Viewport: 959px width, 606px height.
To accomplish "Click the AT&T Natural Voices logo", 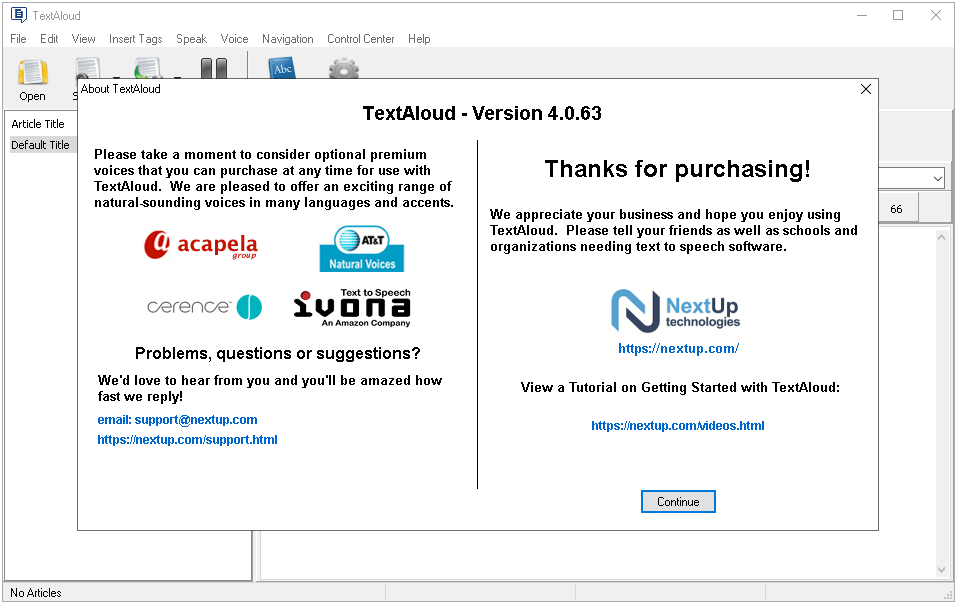I will (362, 249).
